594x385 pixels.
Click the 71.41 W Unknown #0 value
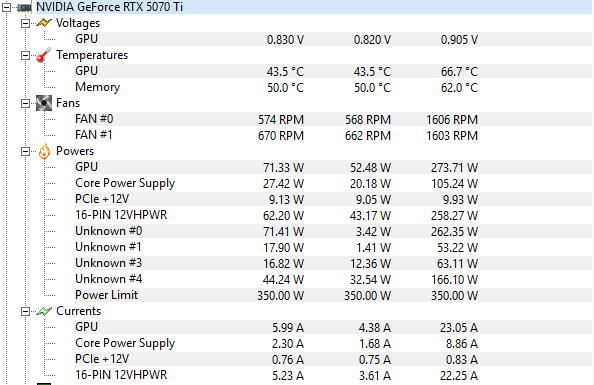(283, 232)
